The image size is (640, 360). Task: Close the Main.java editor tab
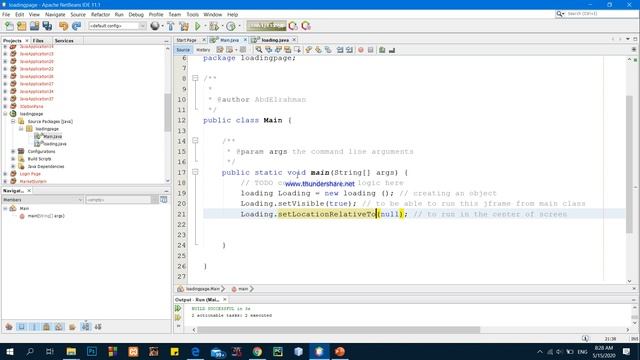click(245, 40)
